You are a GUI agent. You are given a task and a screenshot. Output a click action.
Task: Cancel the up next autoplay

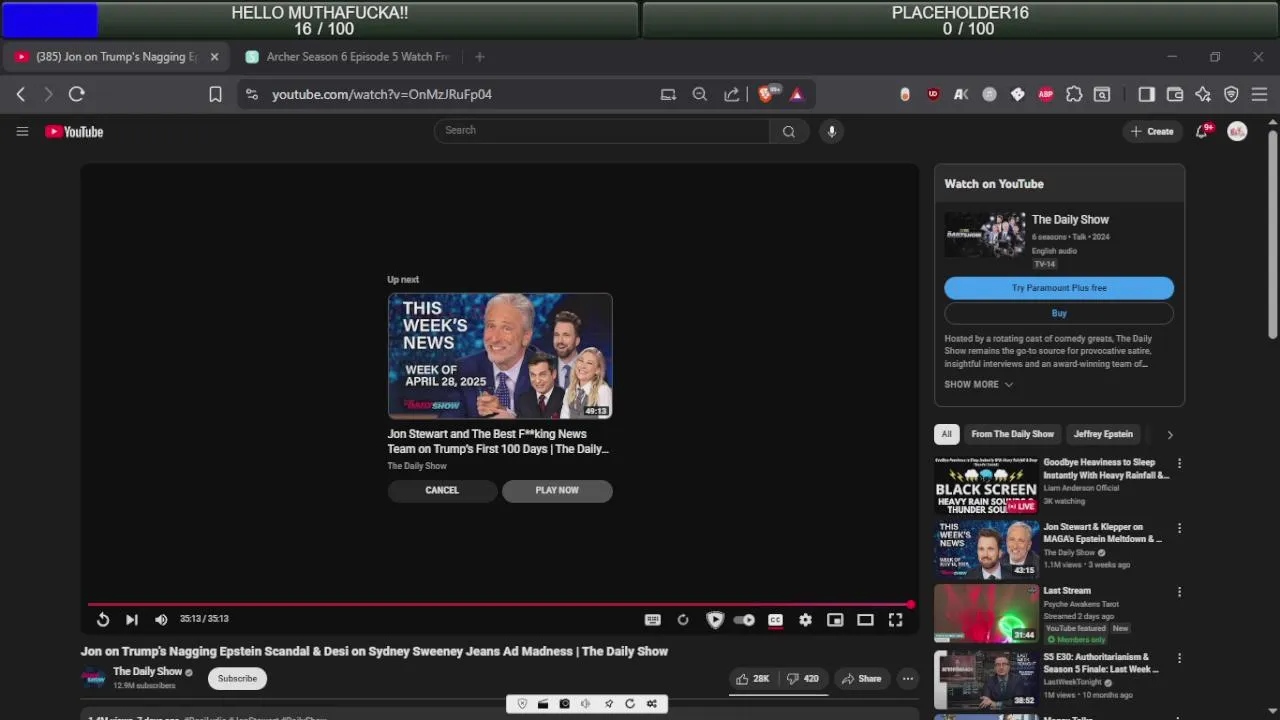click(x=442, y=490)
